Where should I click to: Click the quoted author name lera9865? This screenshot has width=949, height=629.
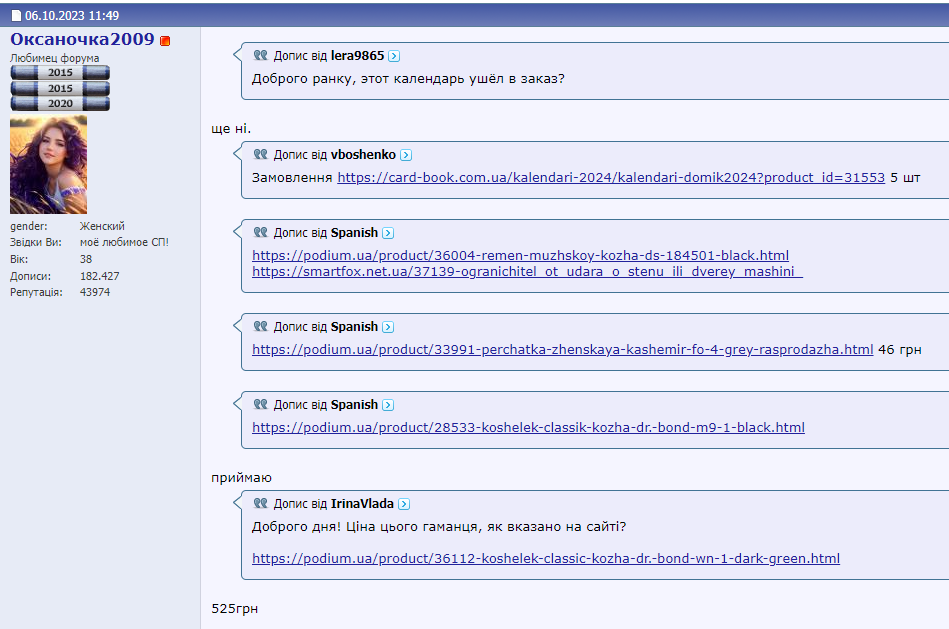tap(358, 56)
